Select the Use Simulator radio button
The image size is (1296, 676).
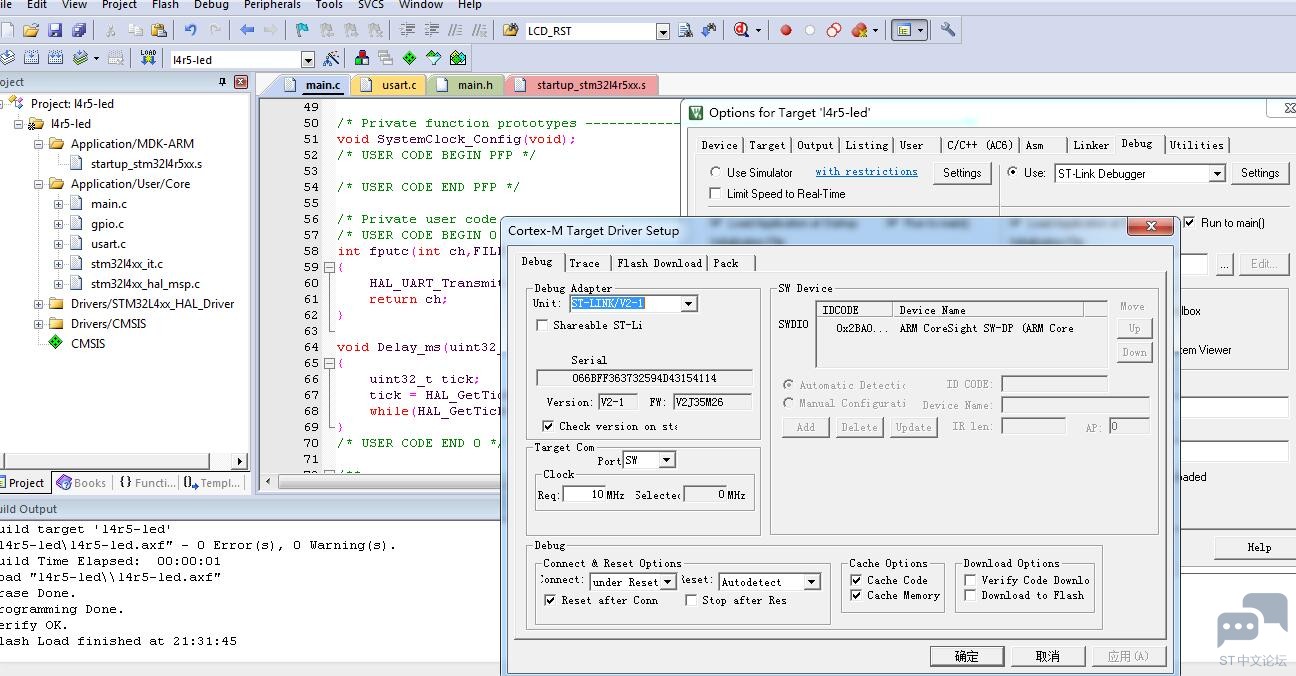[715, 172]
